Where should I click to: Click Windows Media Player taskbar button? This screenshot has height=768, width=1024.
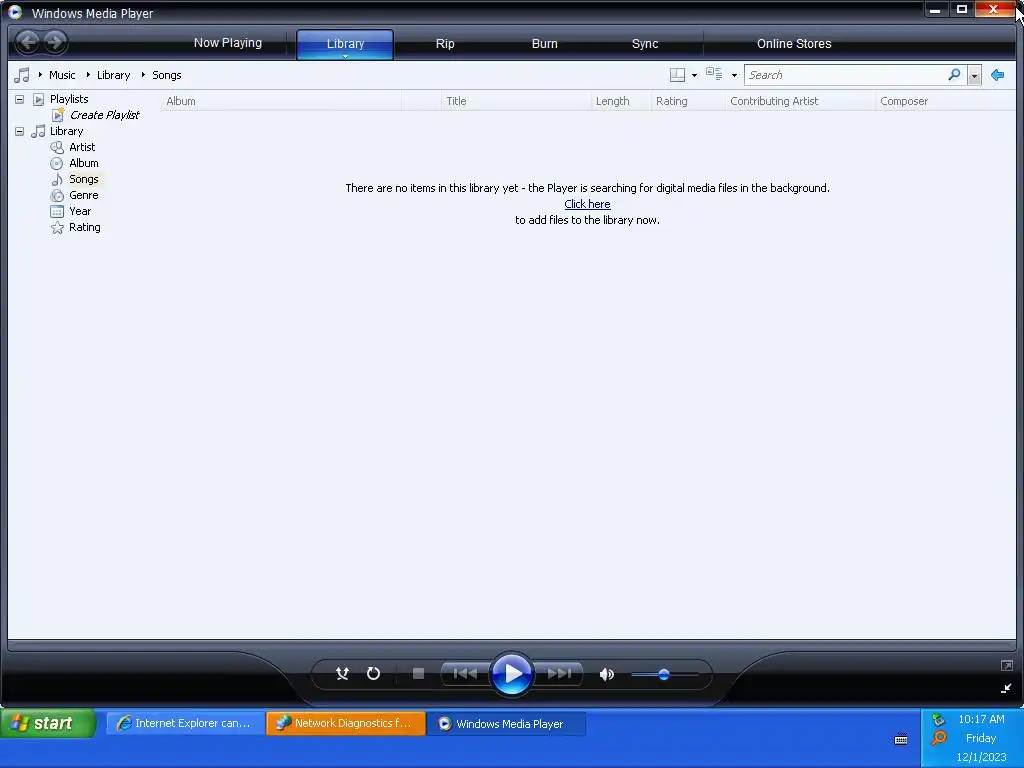coord(506,724)
